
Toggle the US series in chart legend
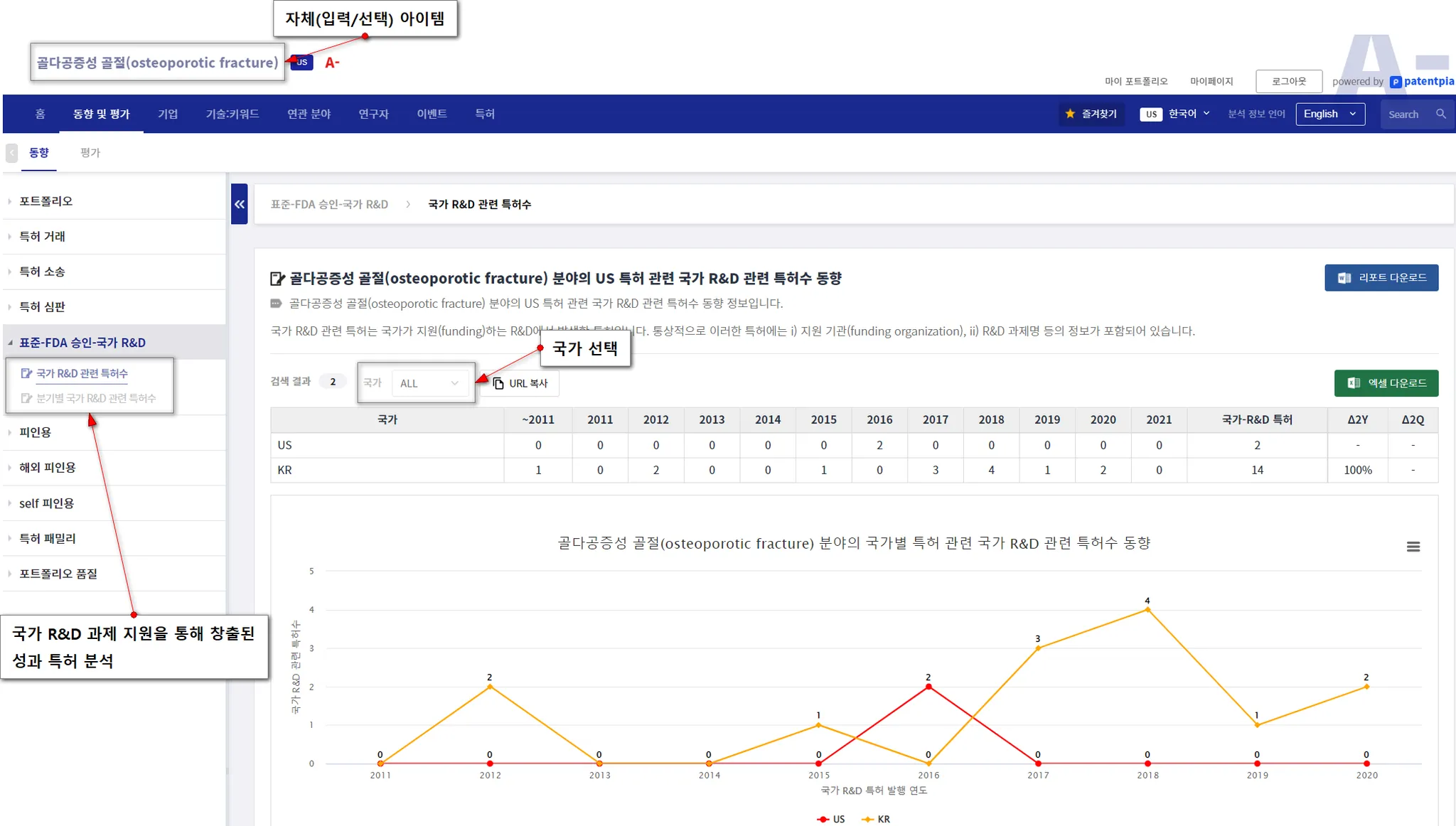click(831, 819)
